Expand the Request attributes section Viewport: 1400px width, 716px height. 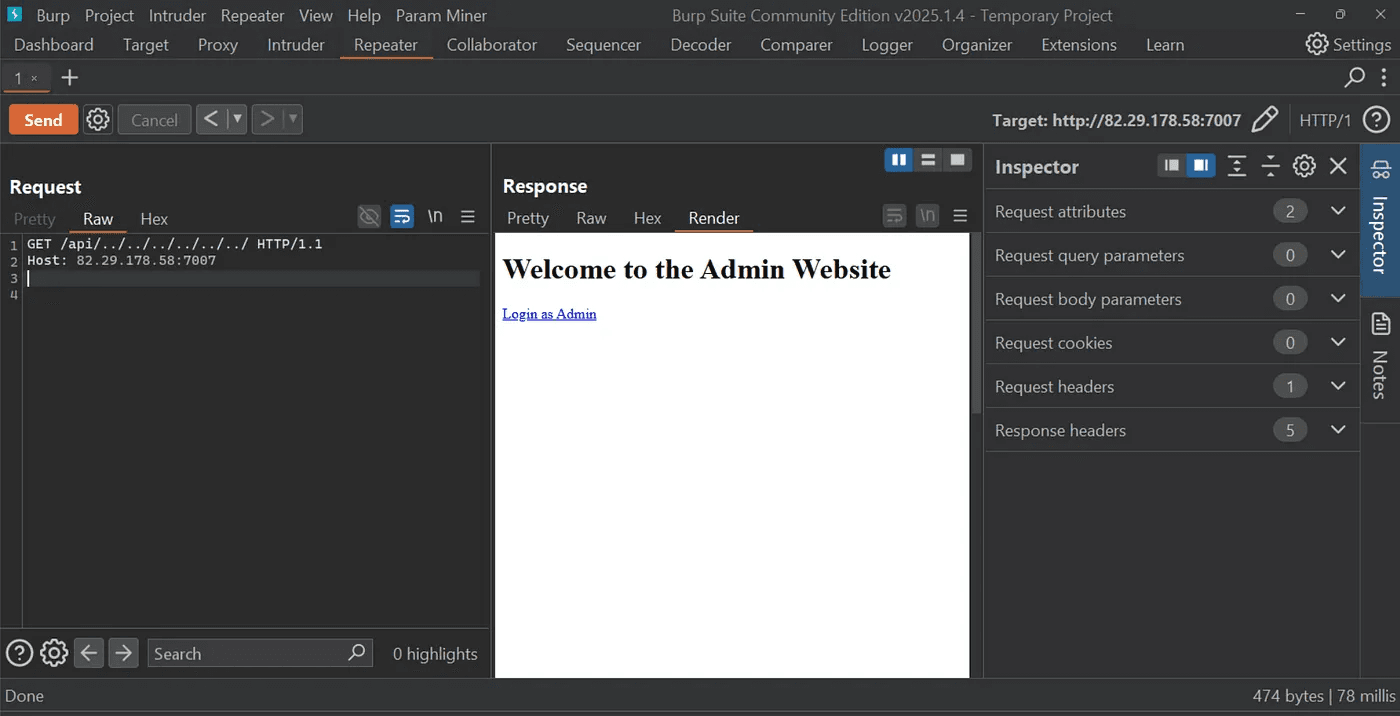coord(1338,211)
